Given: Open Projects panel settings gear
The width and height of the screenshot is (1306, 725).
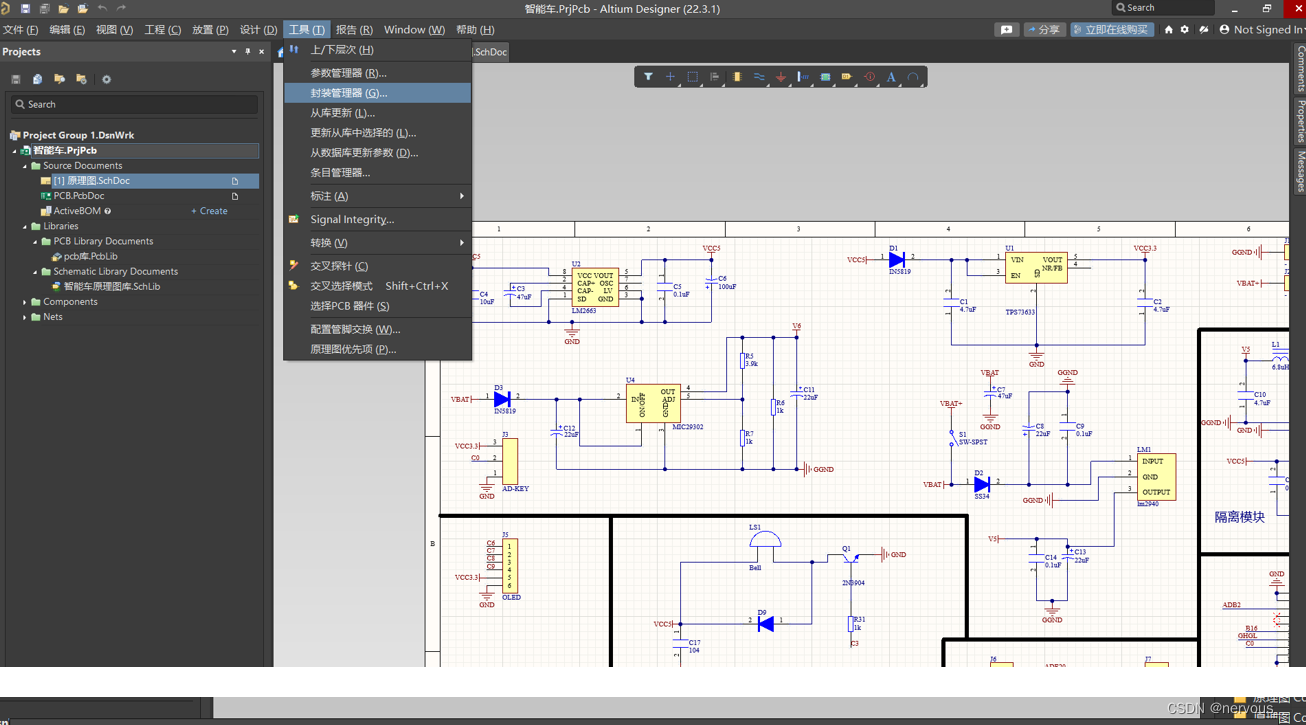Looking at the screenshot, I should 106,80.
